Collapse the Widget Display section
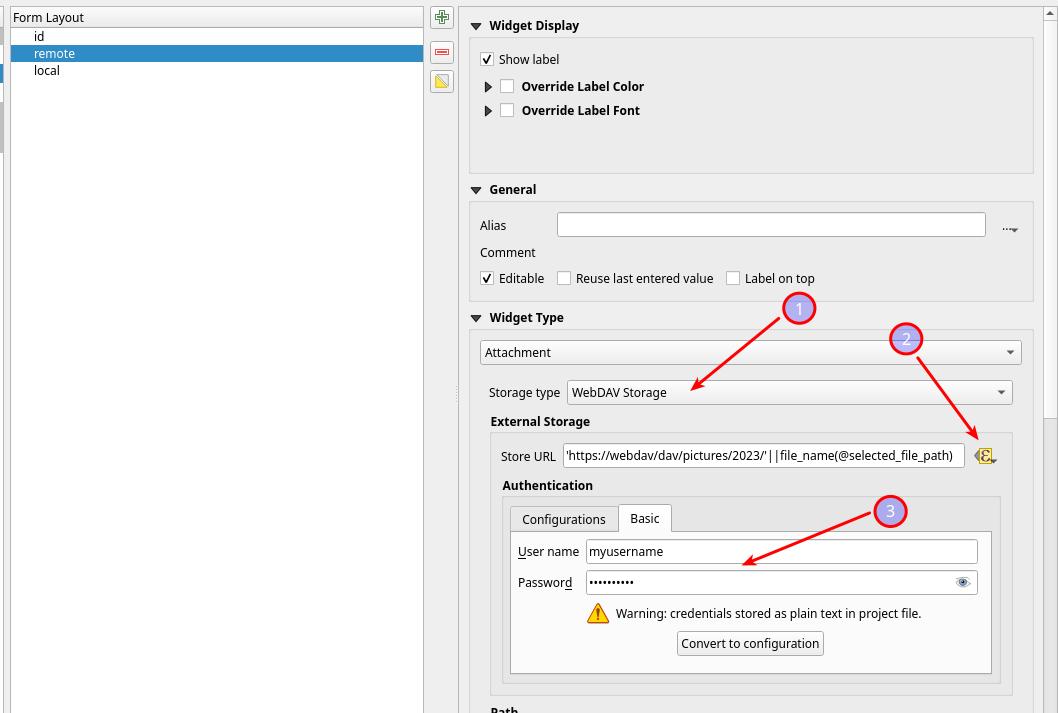Viewport: 1058px width, 713px height. (x=476, y=26)
